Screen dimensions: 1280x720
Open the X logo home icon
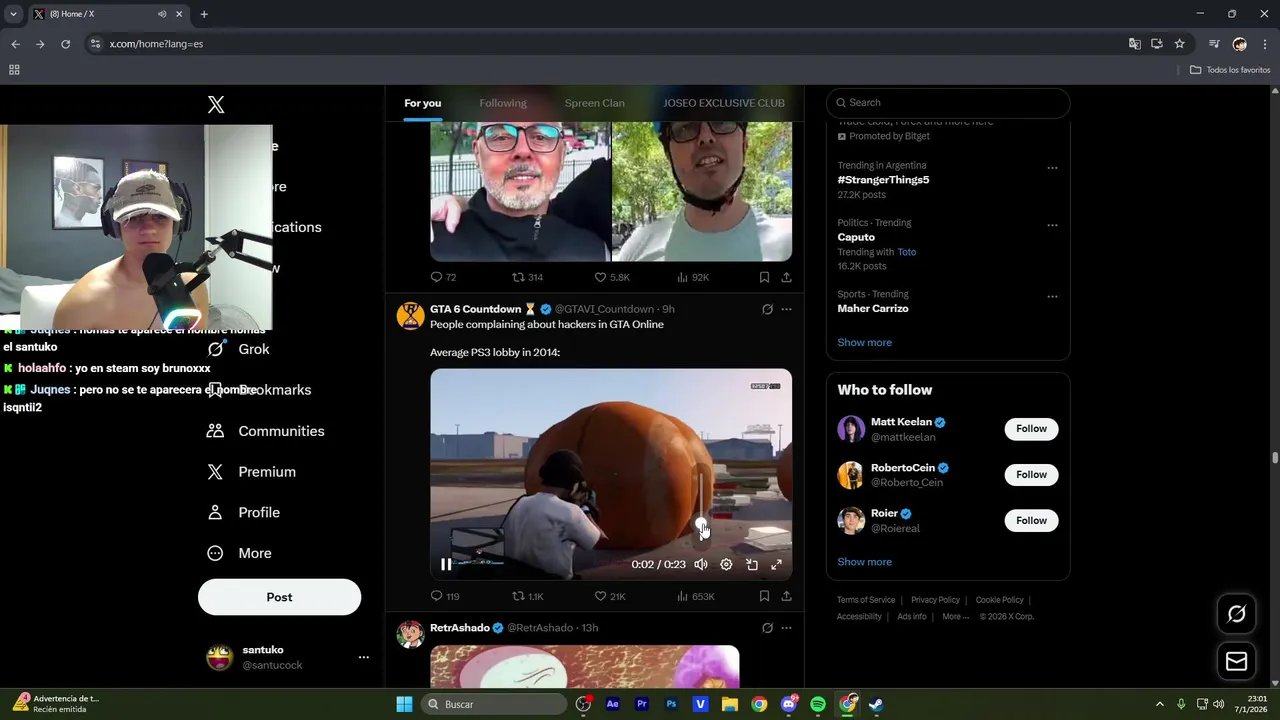(216, 105)
